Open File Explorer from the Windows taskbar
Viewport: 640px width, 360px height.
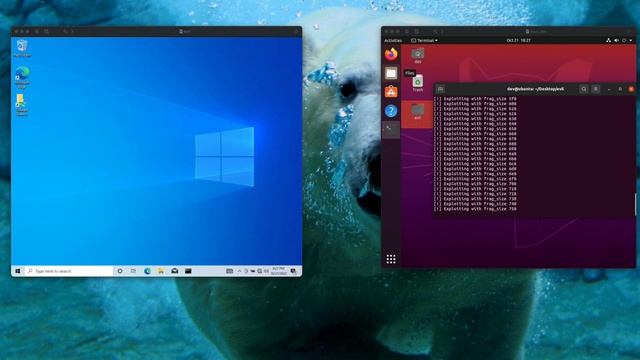[161, 271]
